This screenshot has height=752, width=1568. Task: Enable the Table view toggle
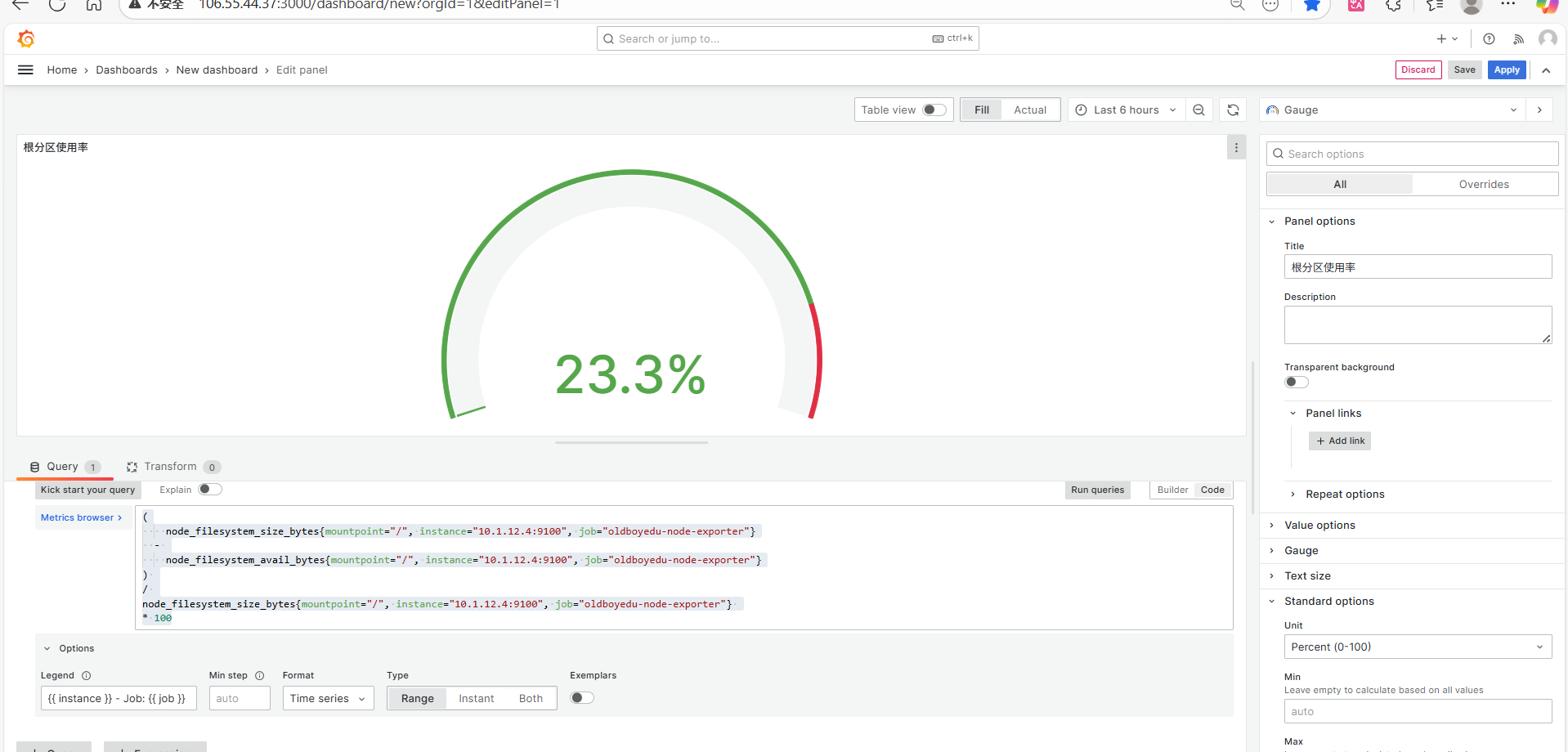tap(934, 110)
